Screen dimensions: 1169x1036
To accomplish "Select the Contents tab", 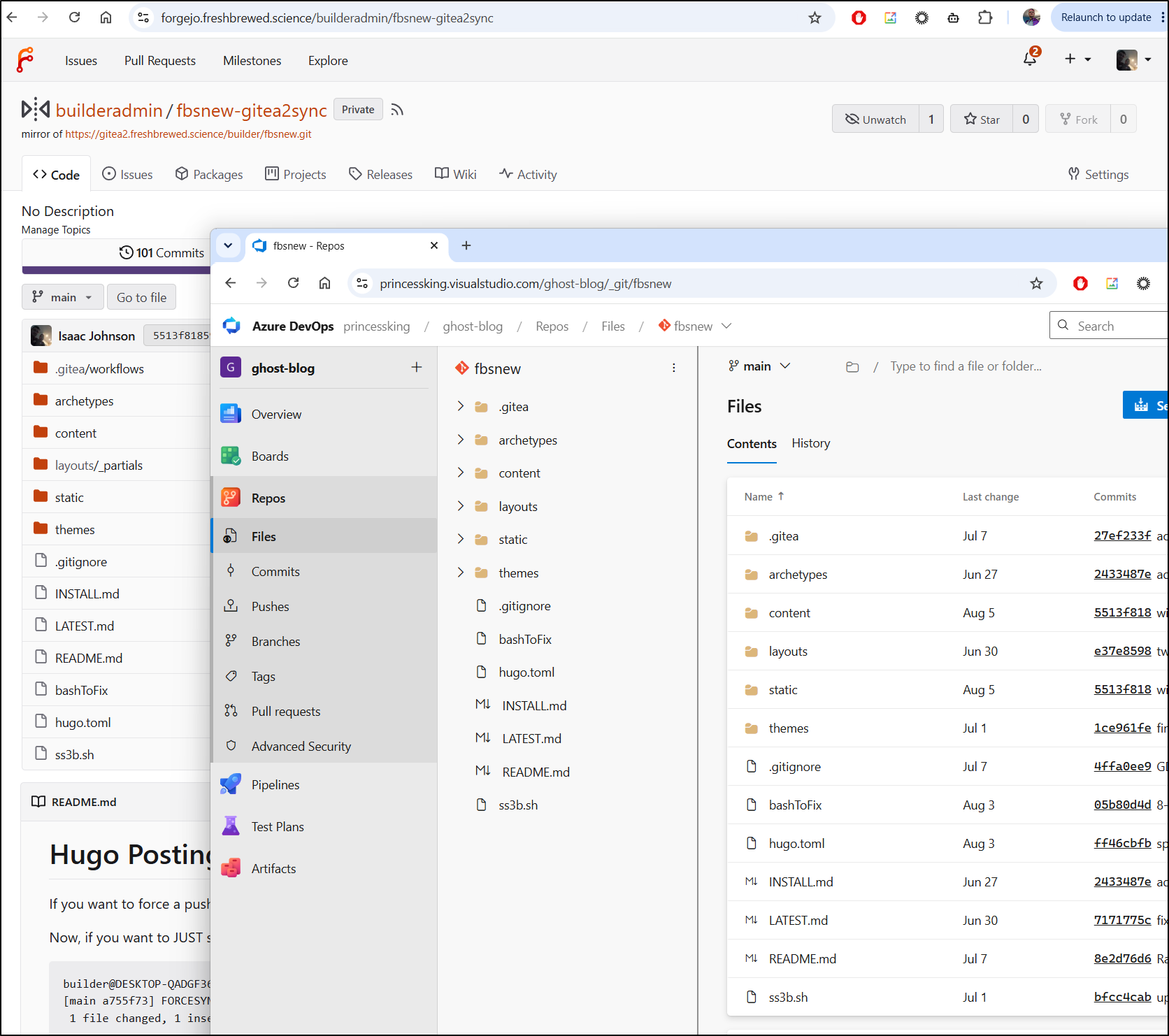I will tap(752, 444).
